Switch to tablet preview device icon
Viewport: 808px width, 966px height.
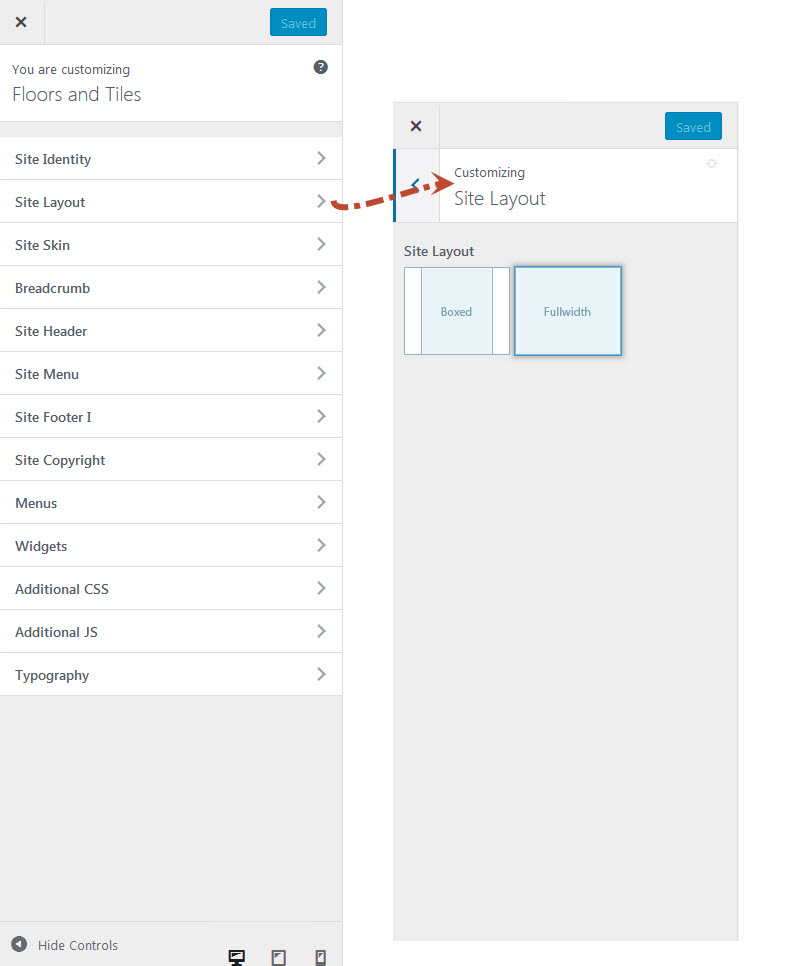point(279,957)
